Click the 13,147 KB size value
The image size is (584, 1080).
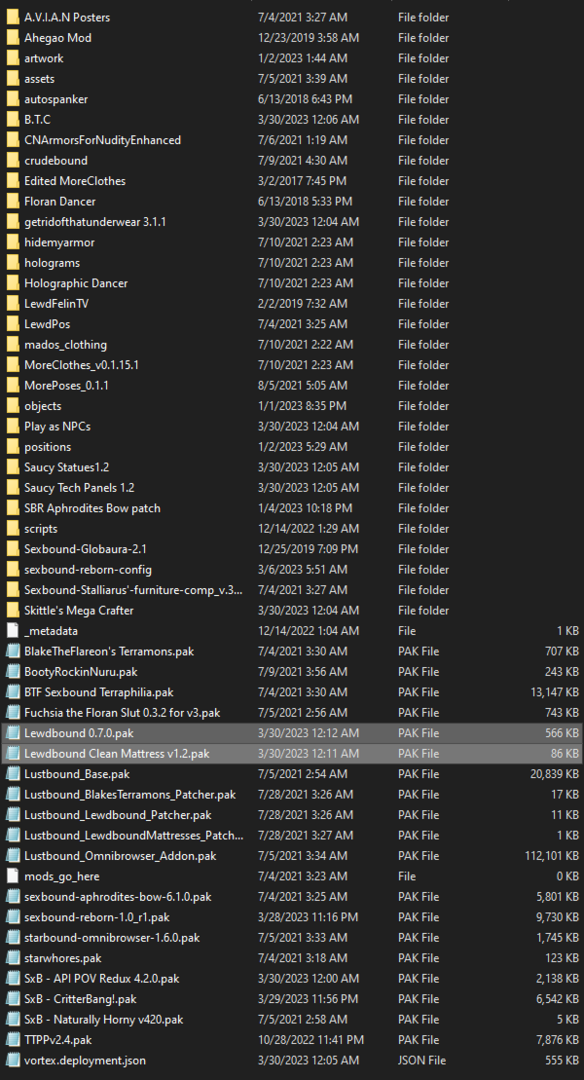[554, 692]
